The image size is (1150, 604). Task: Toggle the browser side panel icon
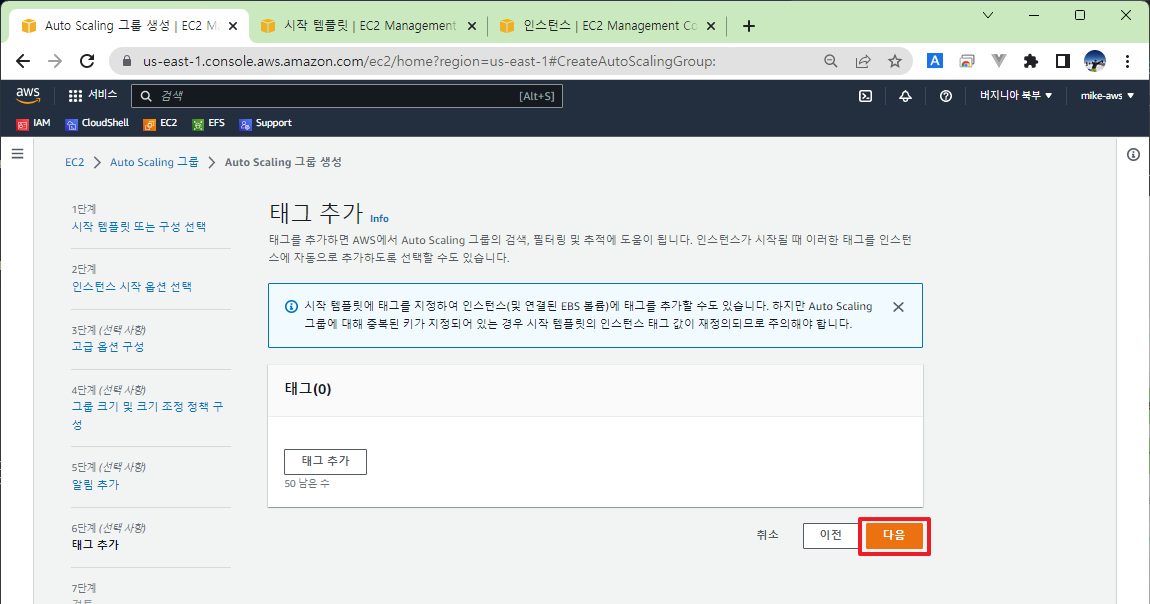[1063, 61]
